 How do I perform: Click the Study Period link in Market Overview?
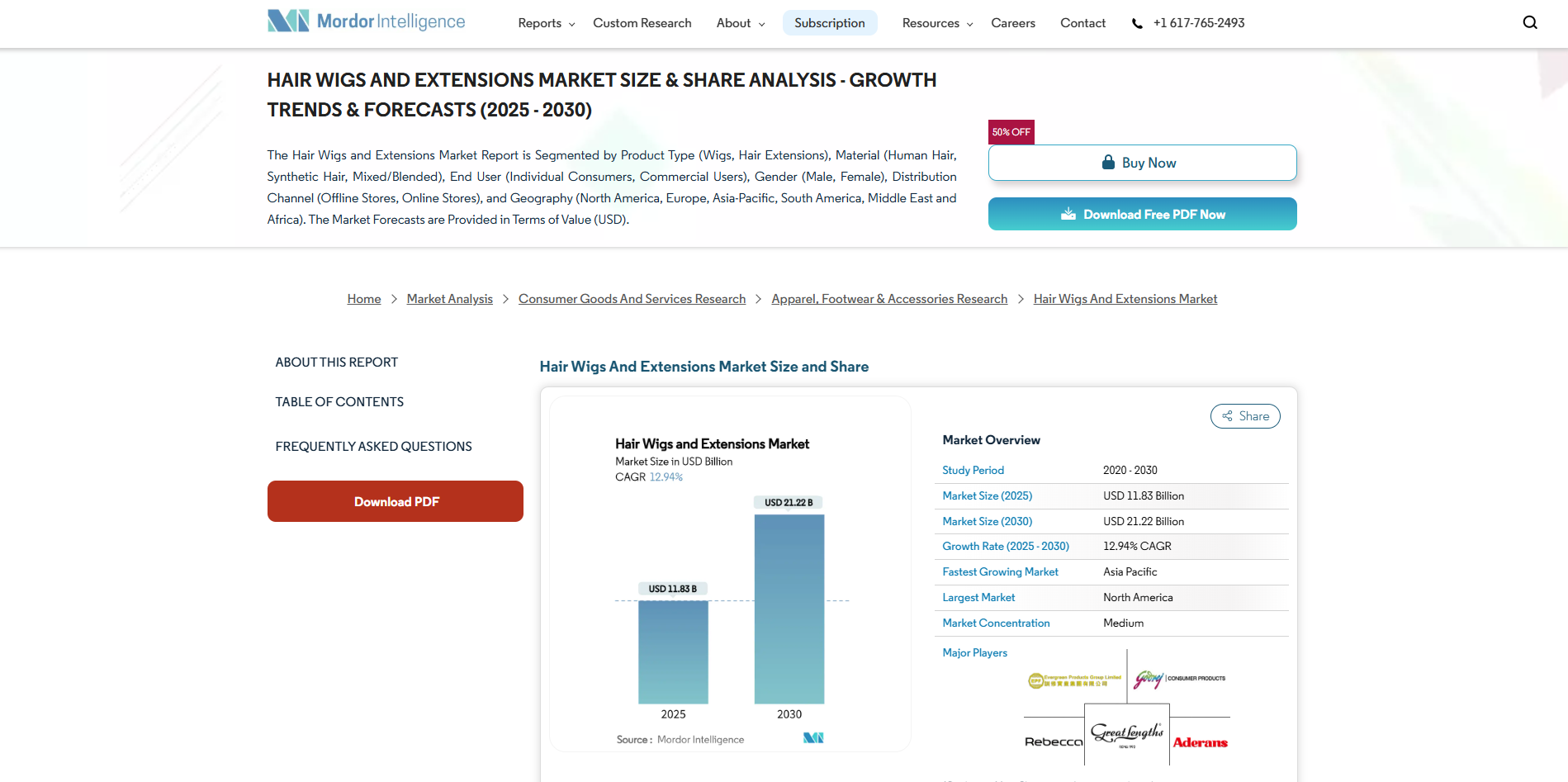coord(973,470)
